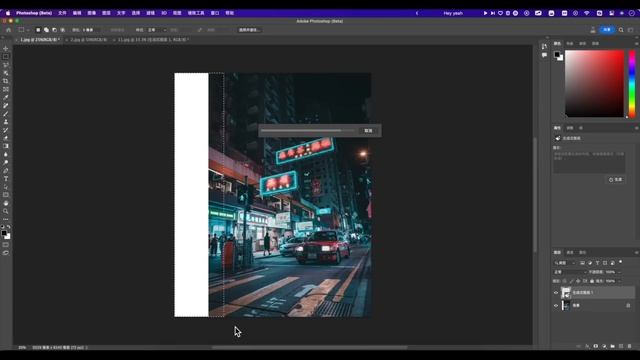
Task: Toggle lock all in Layers panel
Action: point(592,281)
